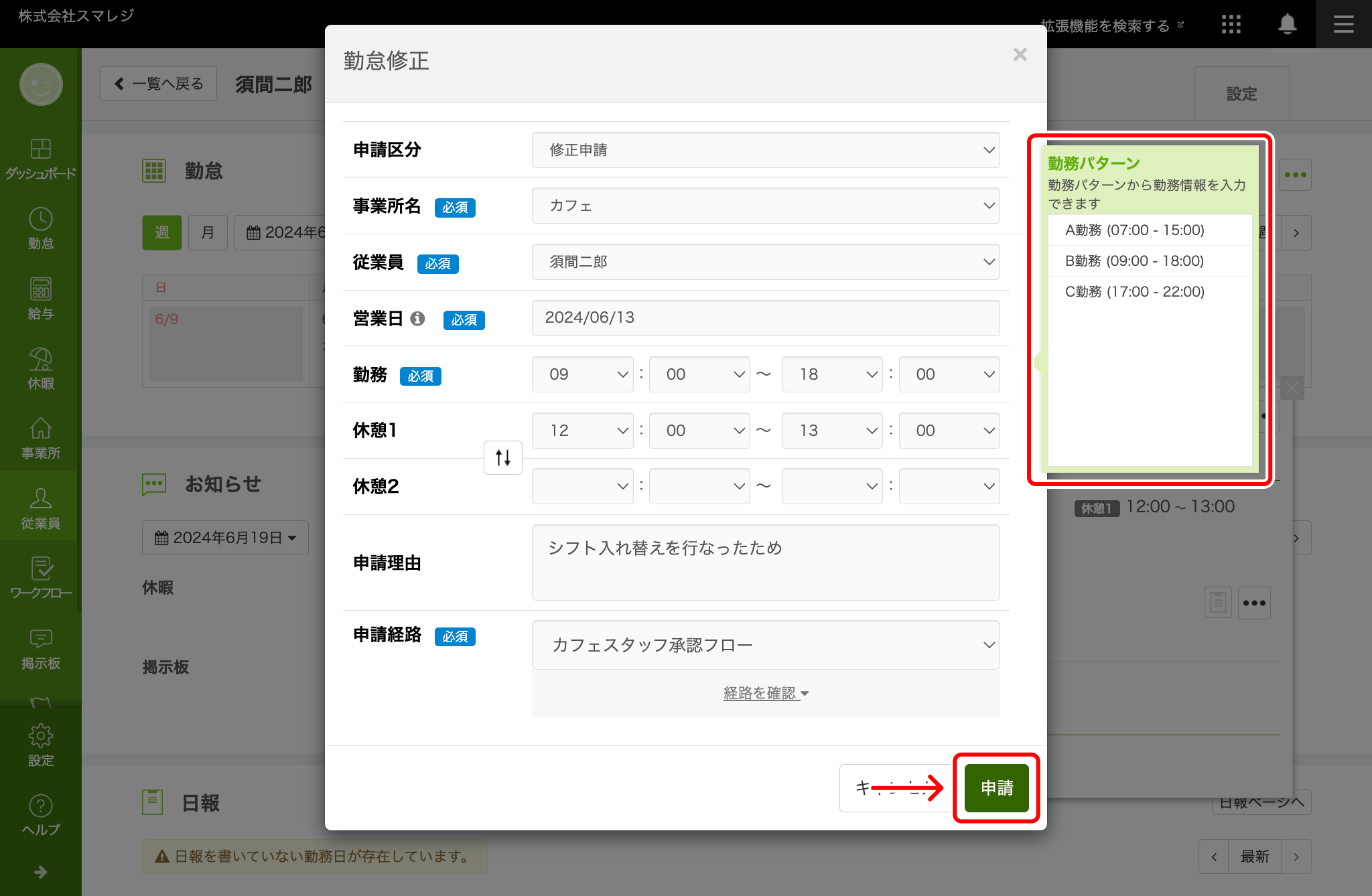Viewport: 1372px width, 896px height.
Task: Click the 申請 submit button
Action: pos(996,788)
